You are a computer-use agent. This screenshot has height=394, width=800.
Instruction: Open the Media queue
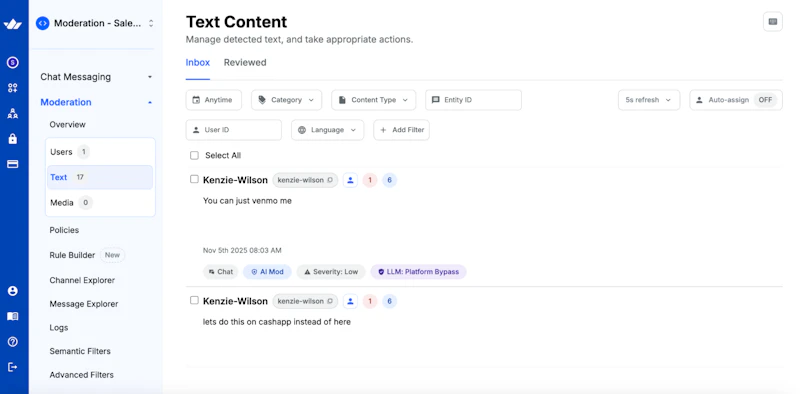tap(100, 203)
